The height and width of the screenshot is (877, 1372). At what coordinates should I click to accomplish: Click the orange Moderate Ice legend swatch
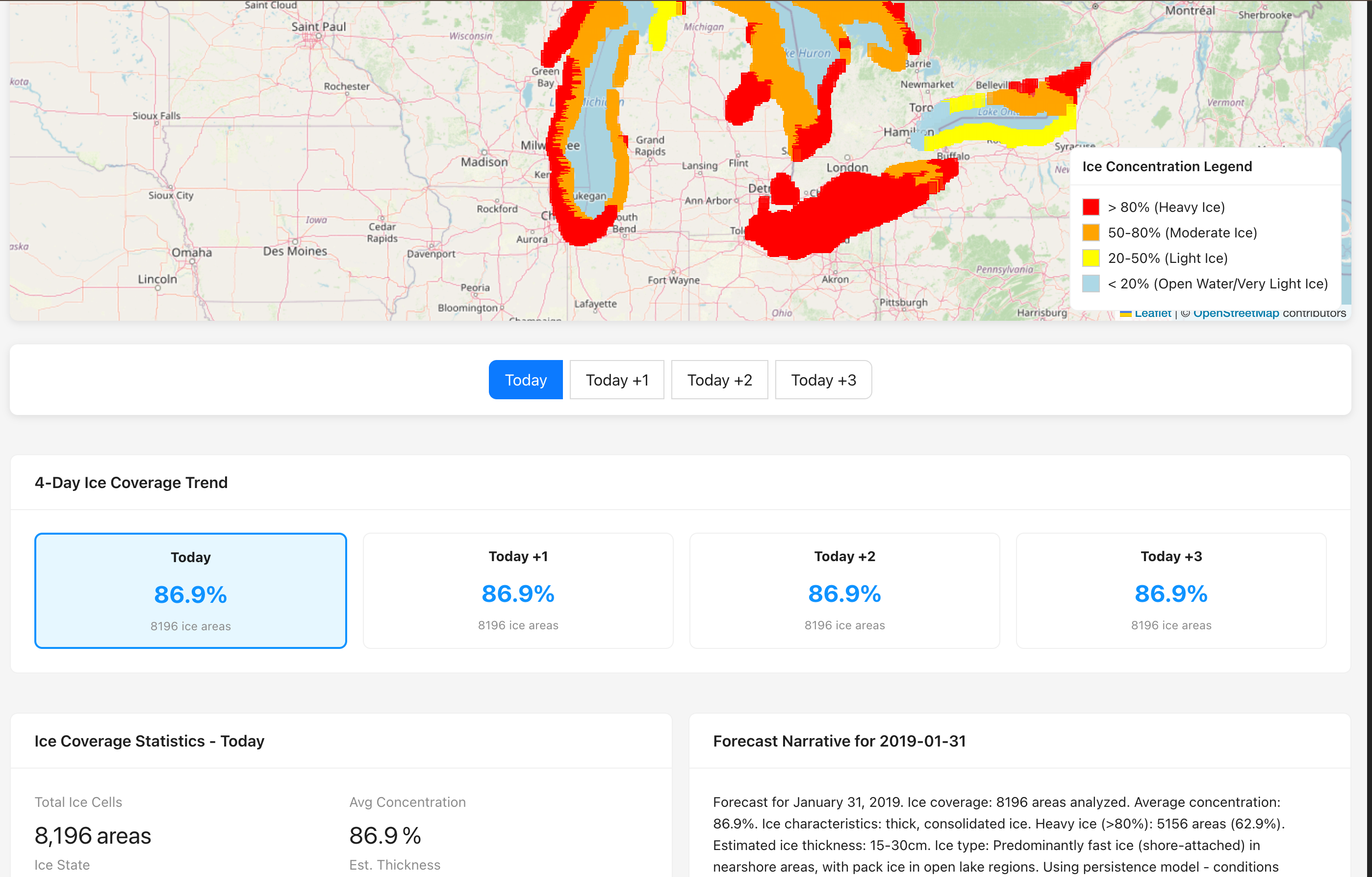[x=1090, y=232]
